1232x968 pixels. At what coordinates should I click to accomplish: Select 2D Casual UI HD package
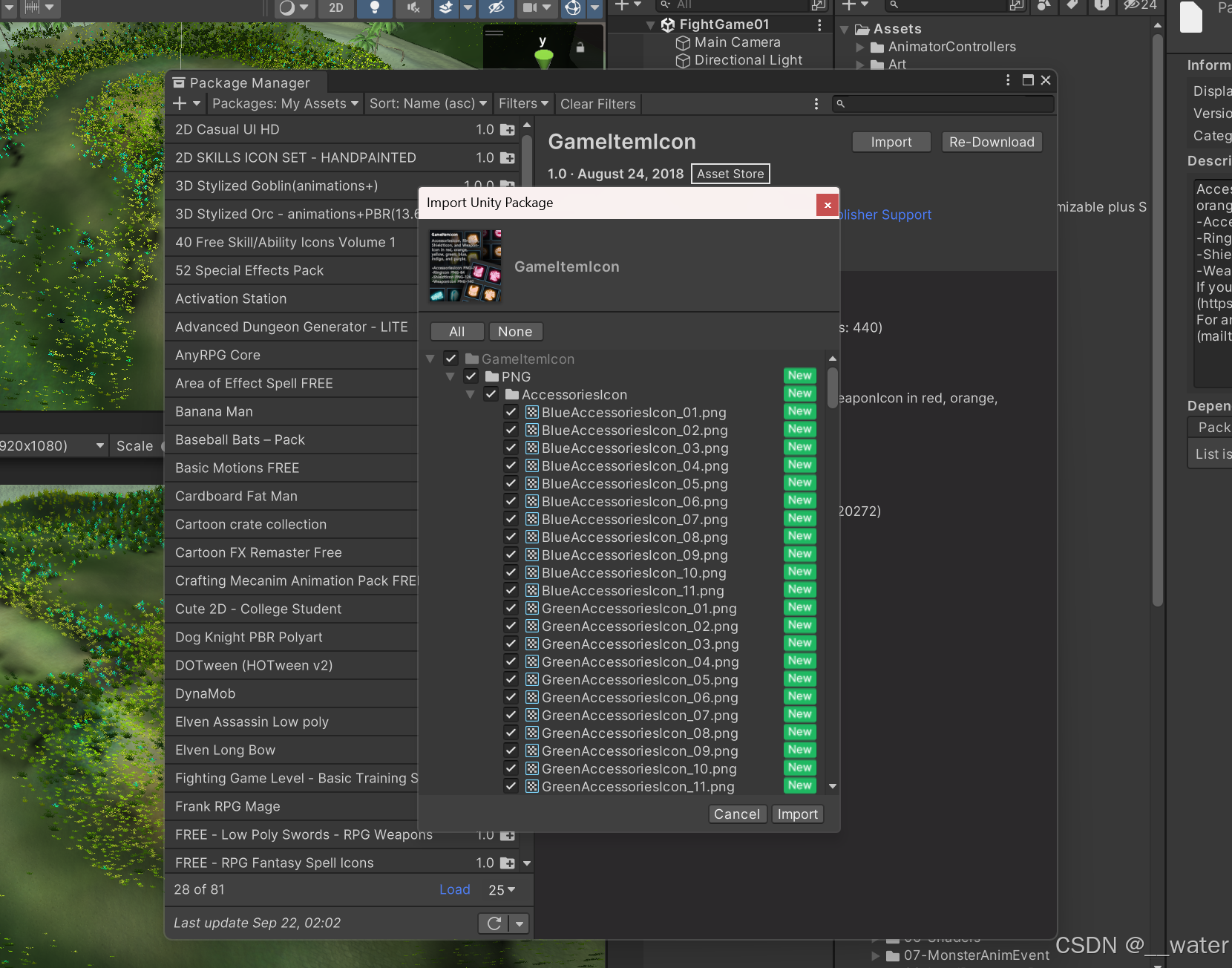(342, 129)
